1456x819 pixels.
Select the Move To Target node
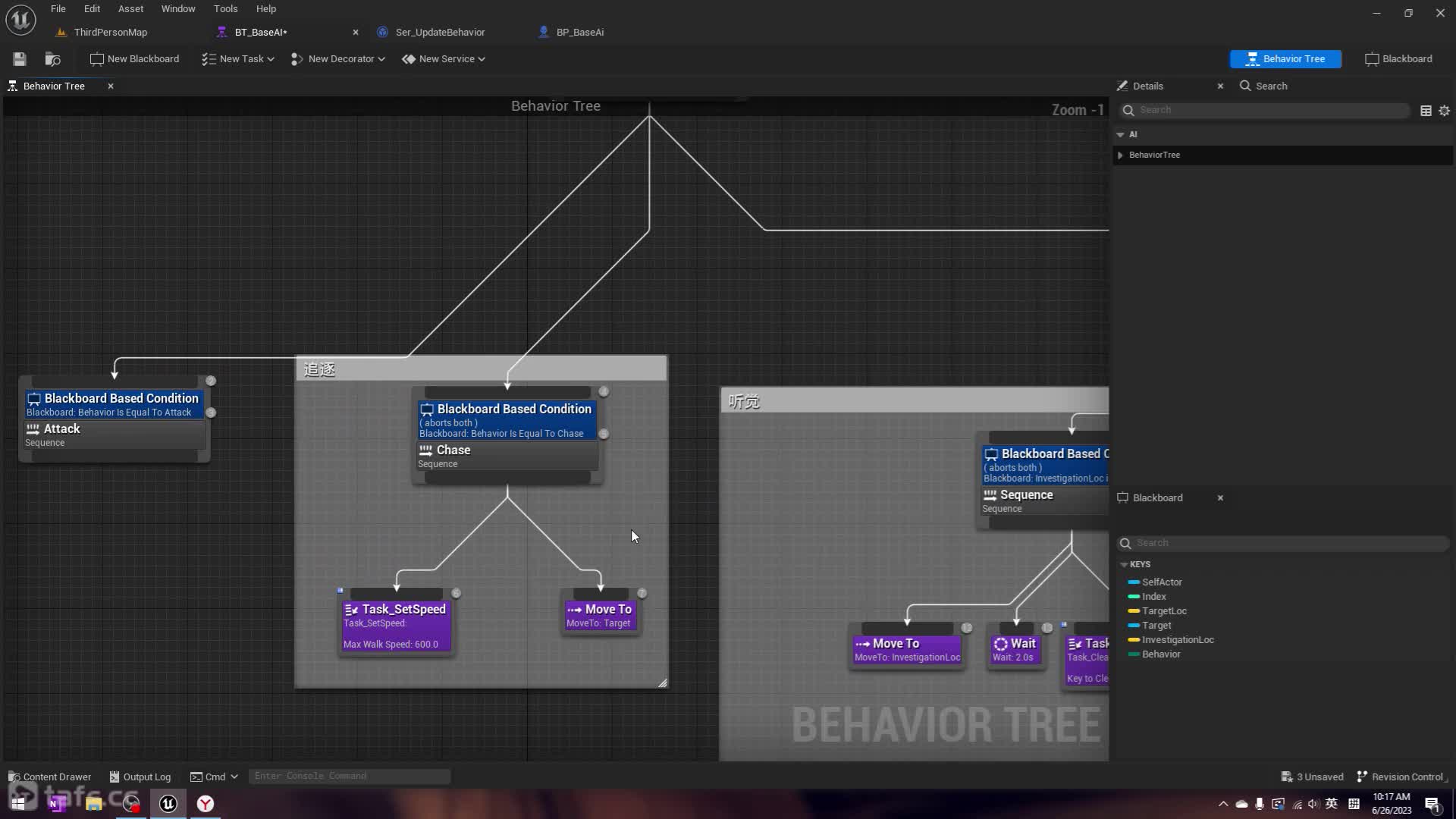[x=599, y=616]
